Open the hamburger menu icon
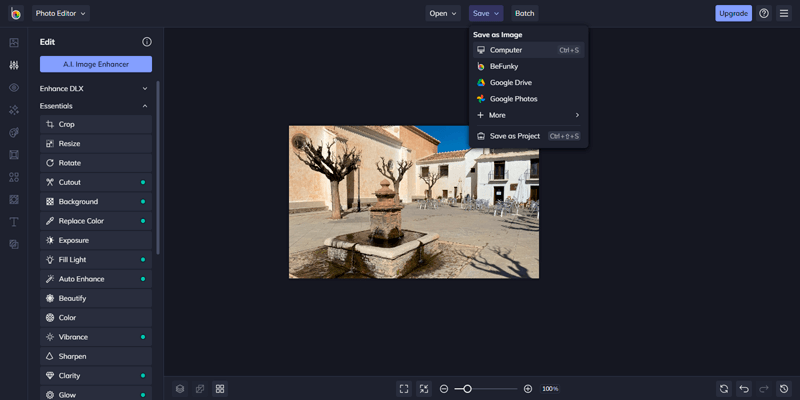Viewport: 800px width, 400px height. pyautogui.click(x=784, y=13)
